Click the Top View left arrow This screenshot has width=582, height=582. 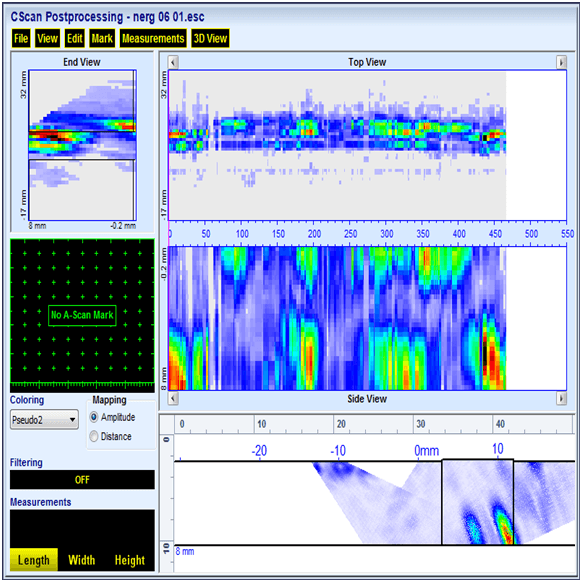(173, 62)
